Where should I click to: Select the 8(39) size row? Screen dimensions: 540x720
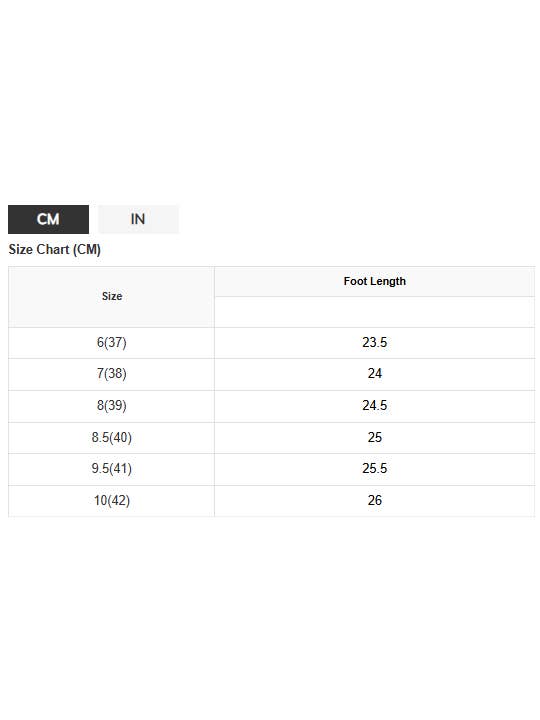pos(271,406)
